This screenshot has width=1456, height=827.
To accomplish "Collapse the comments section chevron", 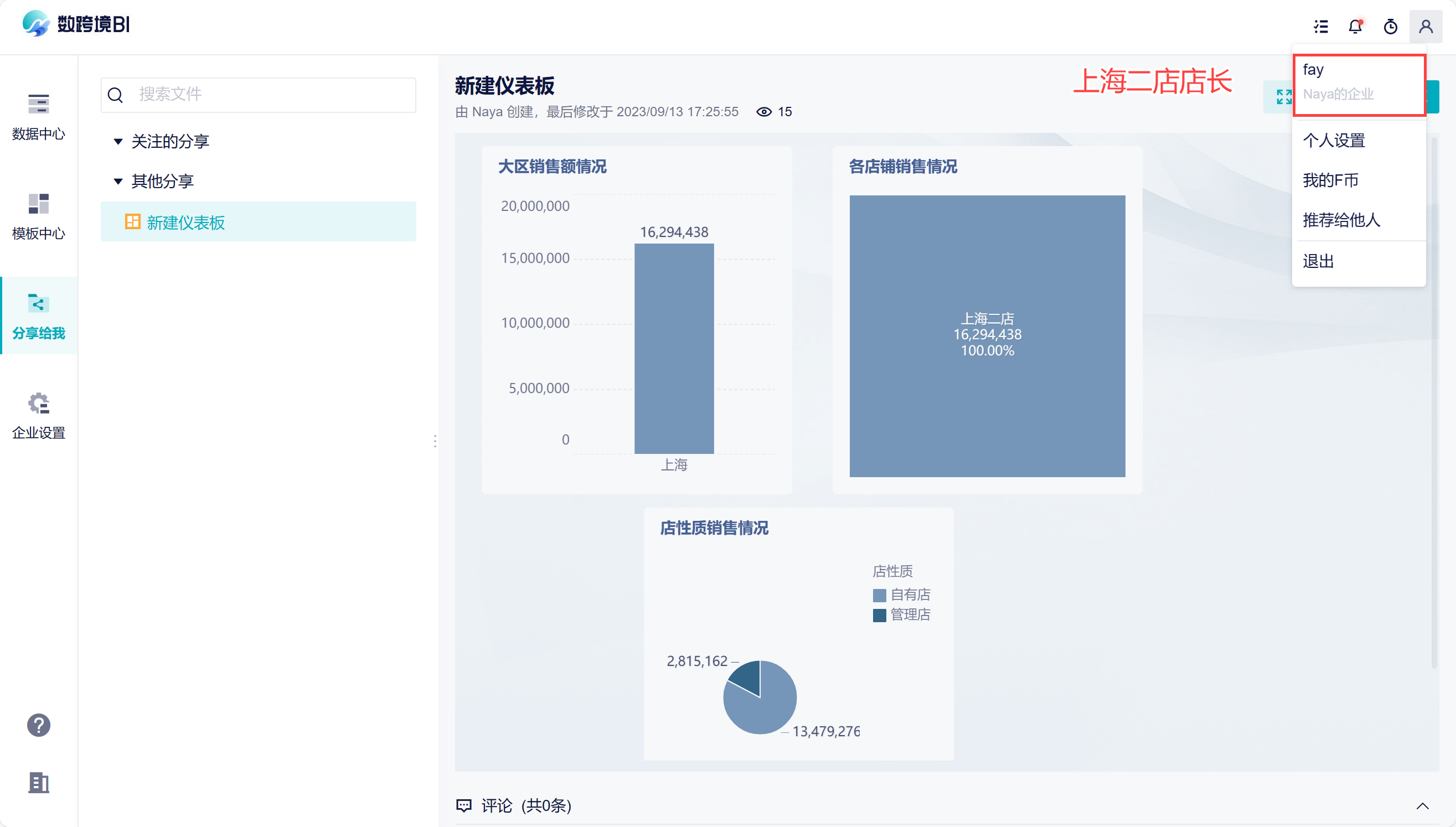I will pyautogui.click(x=1422, y=805).
